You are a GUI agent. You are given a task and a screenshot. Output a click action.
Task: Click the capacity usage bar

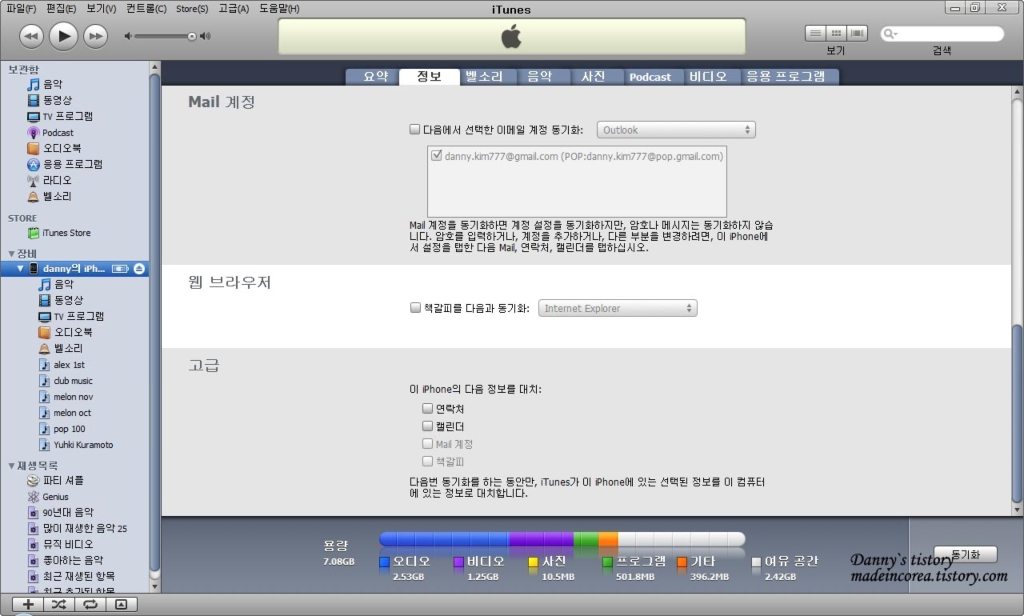coord(562,539)
